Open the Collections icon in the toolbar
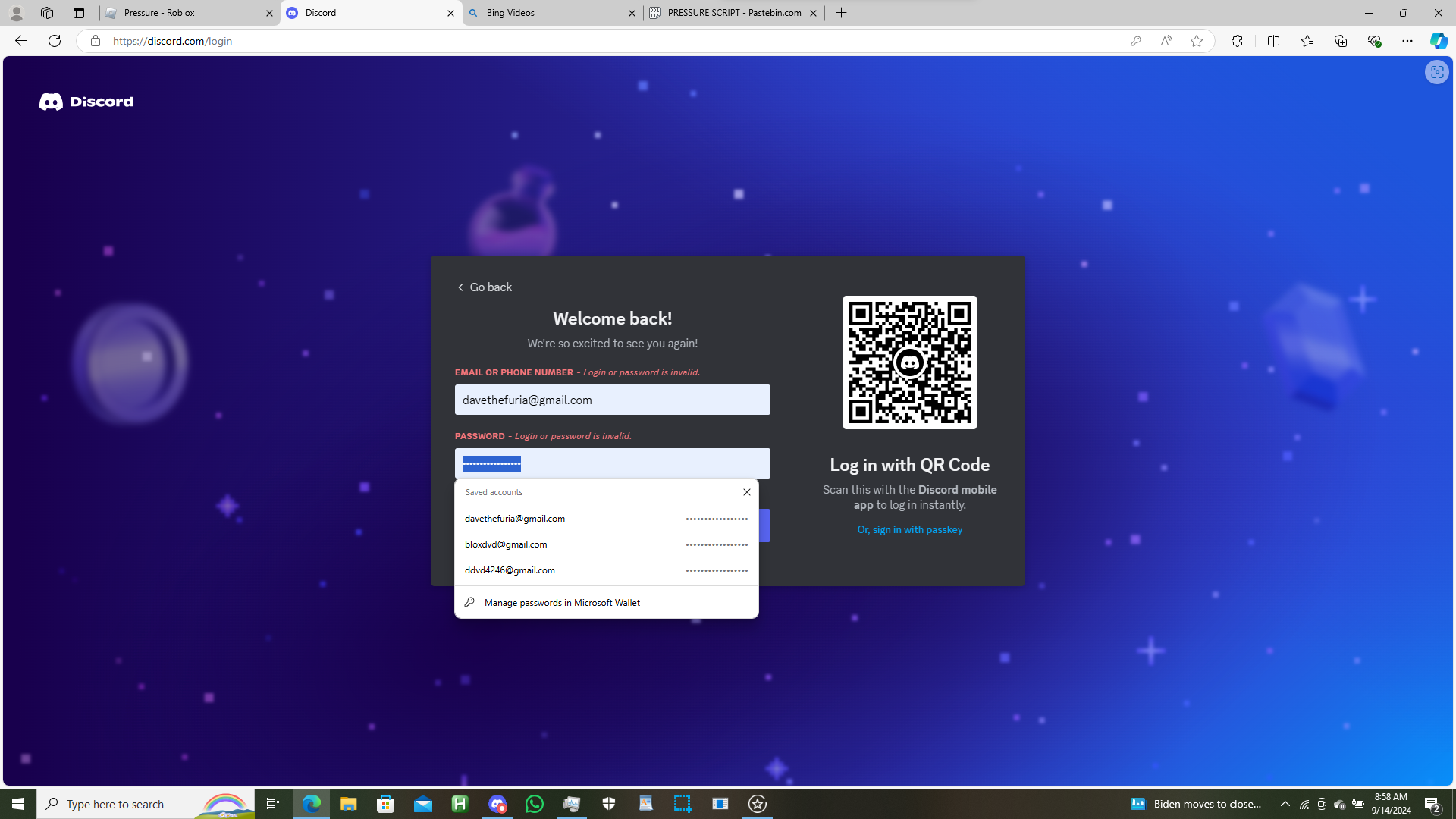Screen dimensions: 1456x819 (1340, 41)
